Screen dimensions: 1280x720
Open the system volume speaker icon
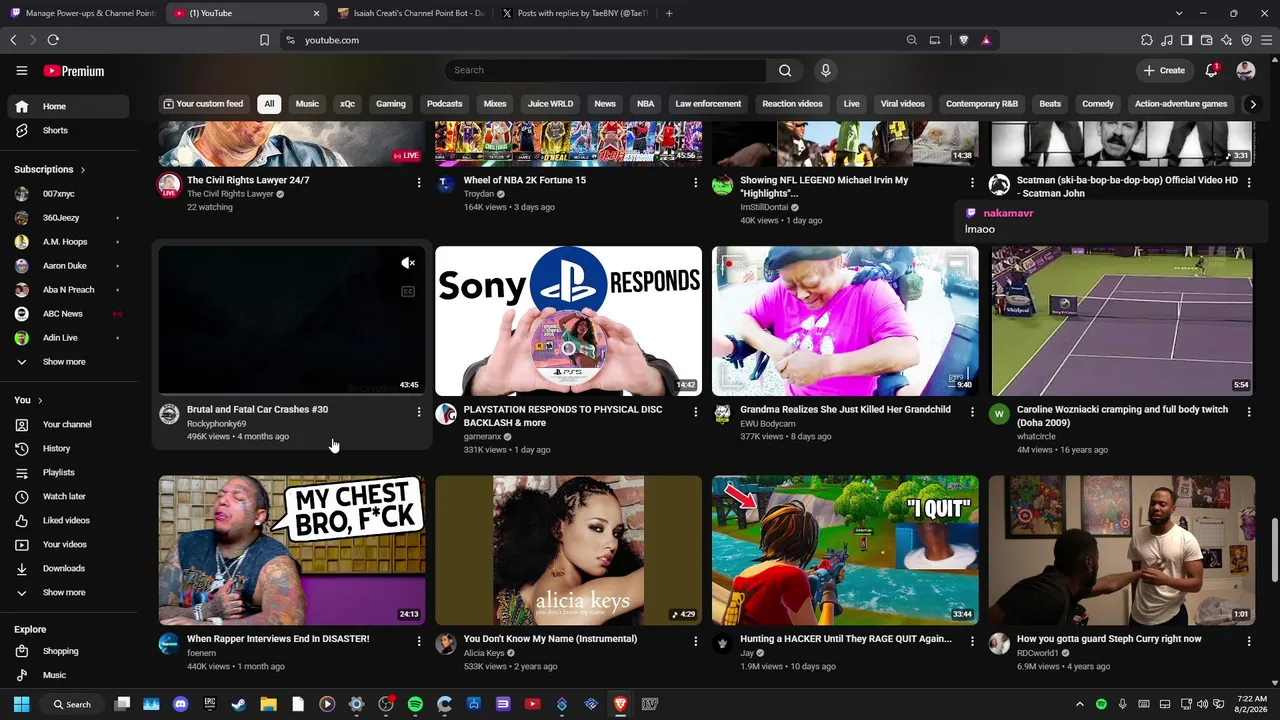tap(1203, 704)
